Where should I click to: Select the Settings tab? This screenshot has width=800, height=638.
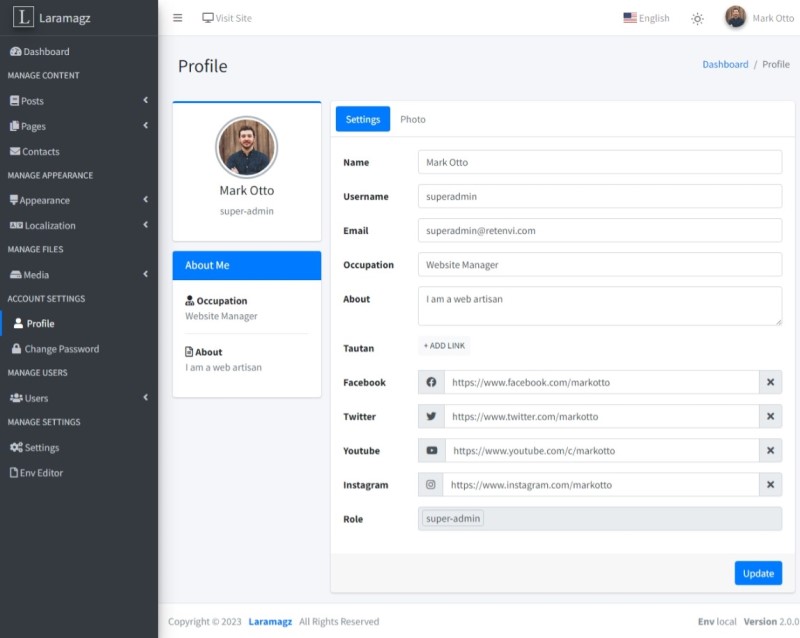362,119
